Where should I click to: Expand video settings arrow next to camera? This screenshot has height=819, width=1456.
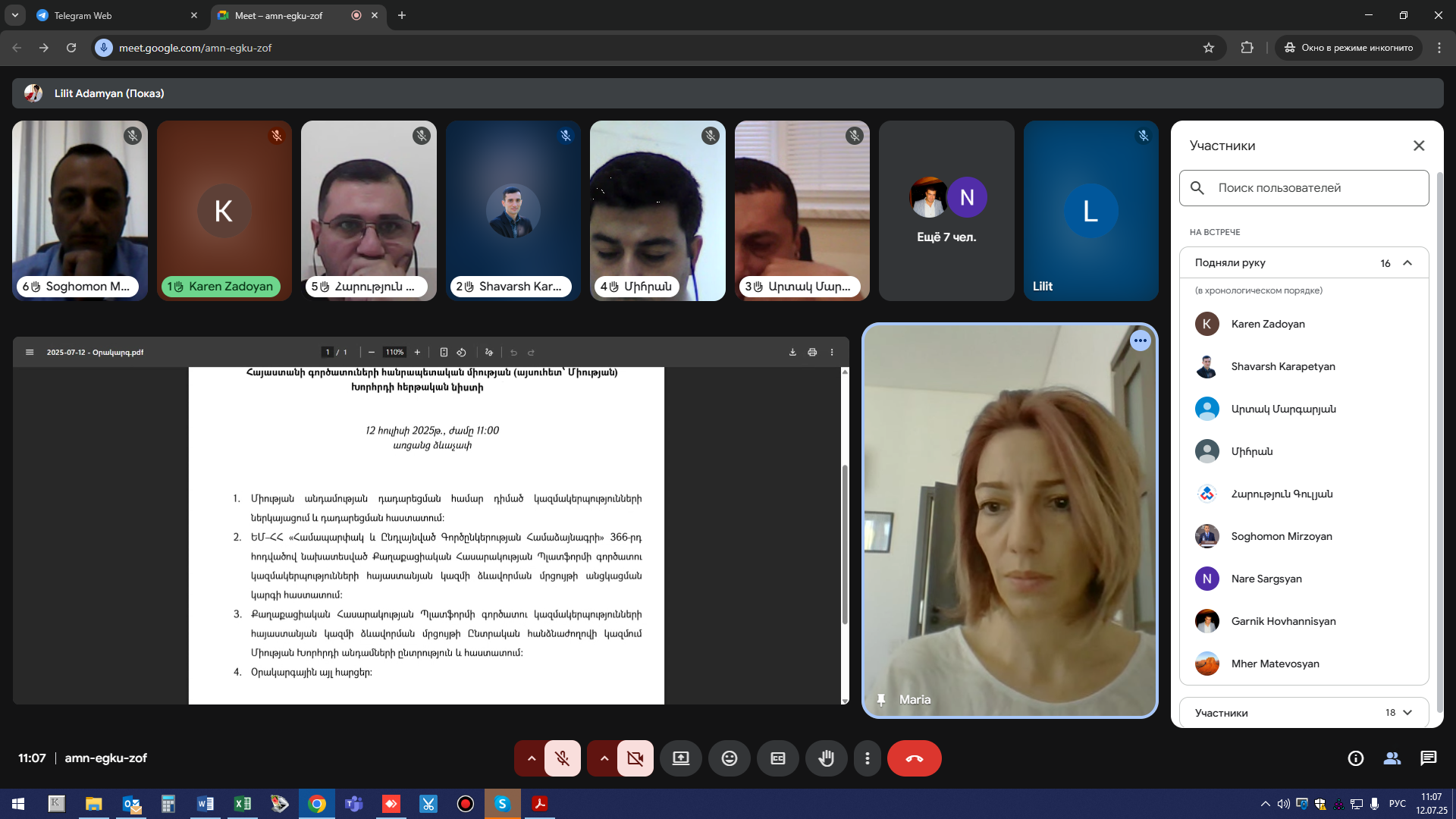click(604, 758)
